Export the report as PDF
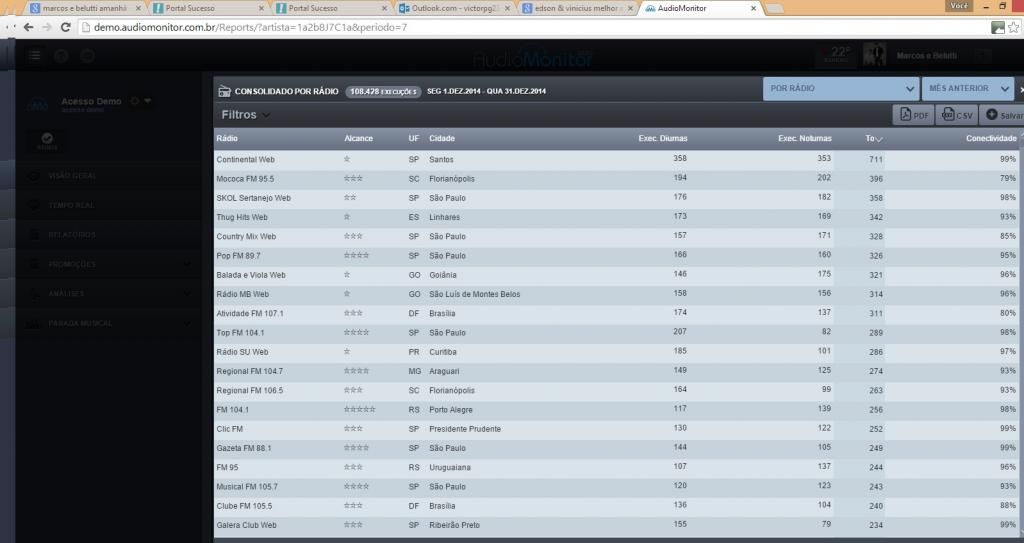 (x=913, y=115)
